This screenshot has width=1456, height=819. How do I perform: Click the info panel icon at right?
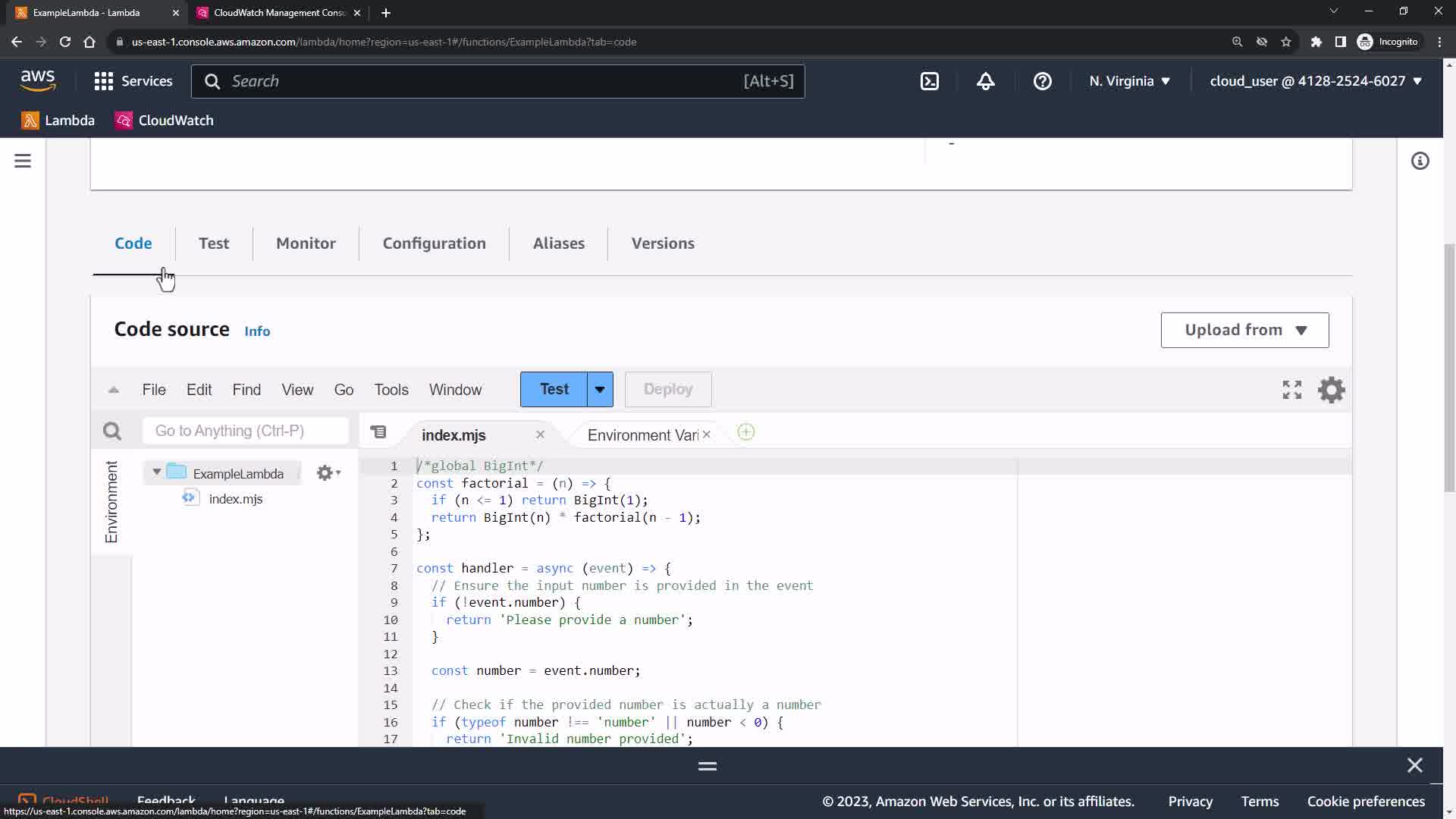1420,161
